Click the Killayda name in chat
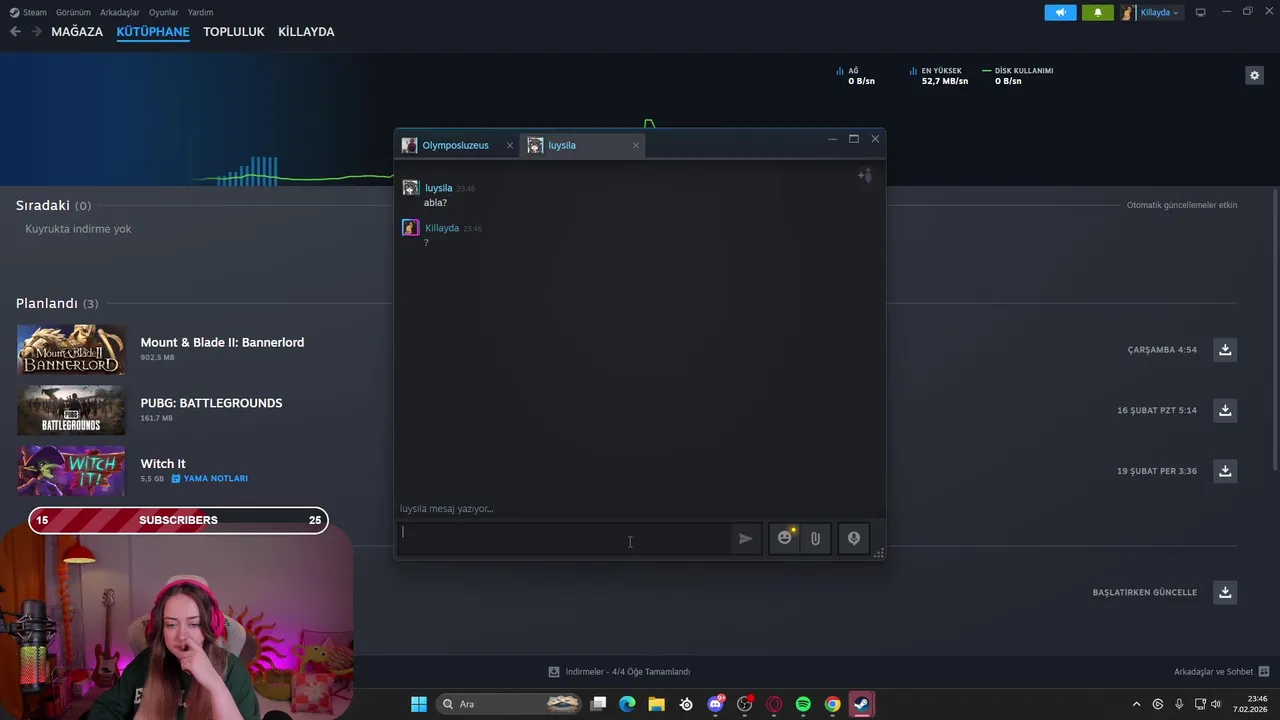Viewport: 1280px width, 720px height. [442, 228]
